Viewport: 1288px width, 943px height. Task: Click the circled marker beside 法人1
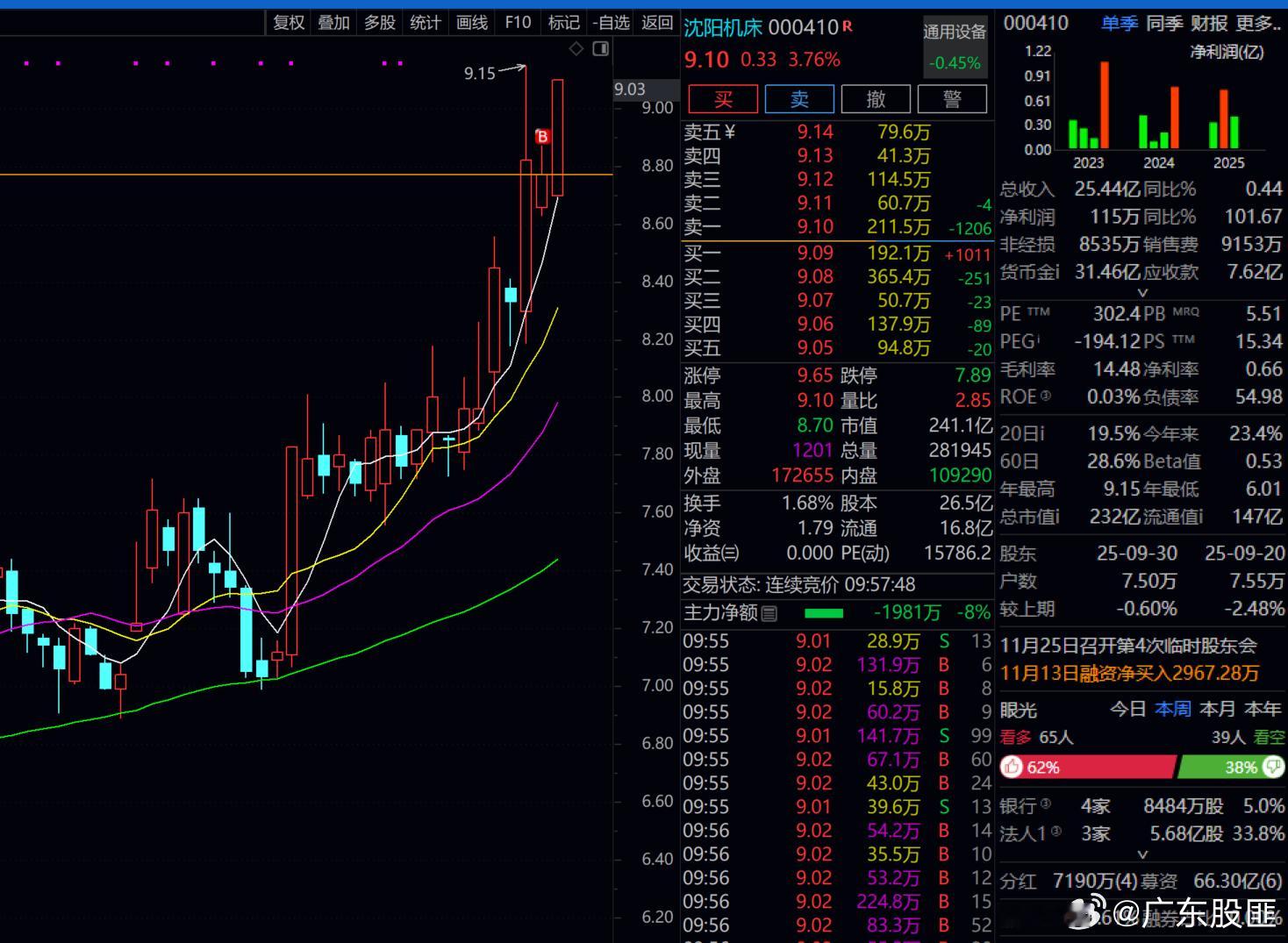tap(1055, 831)
